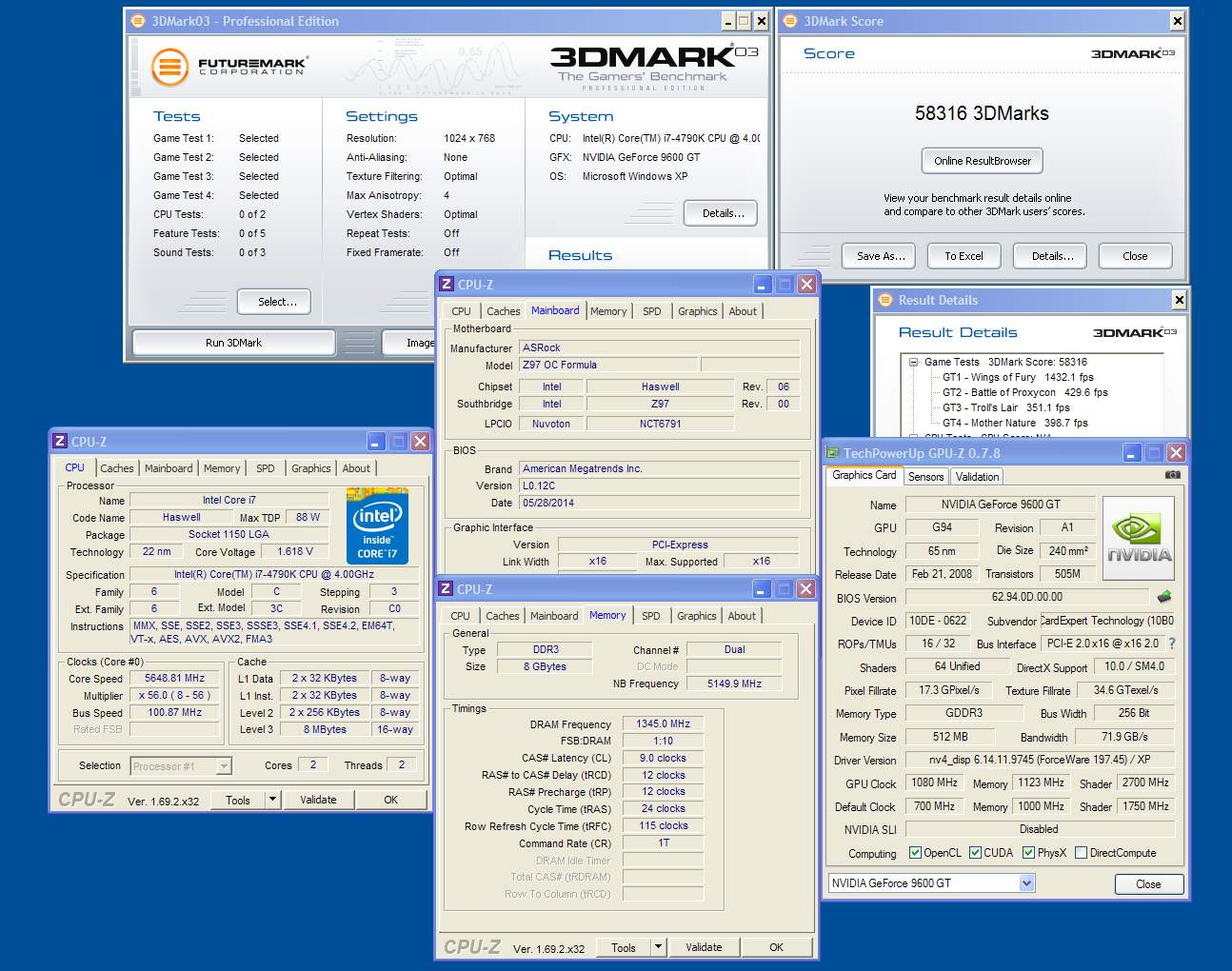Image resolution: width=1232 pixels, height=971 pixels.
Task: Click Z icon of CPU-Z processor window
Action: 60,441
